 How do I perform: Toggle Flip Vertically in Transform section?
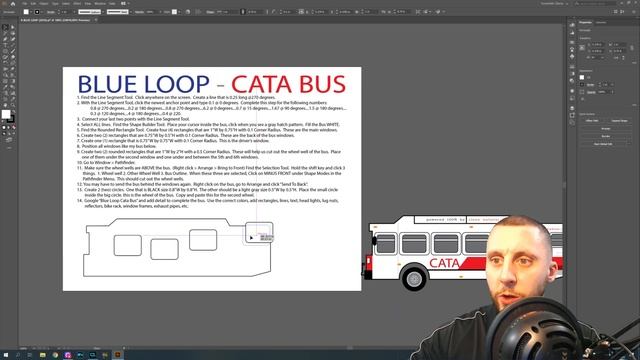tap(623, 58)
